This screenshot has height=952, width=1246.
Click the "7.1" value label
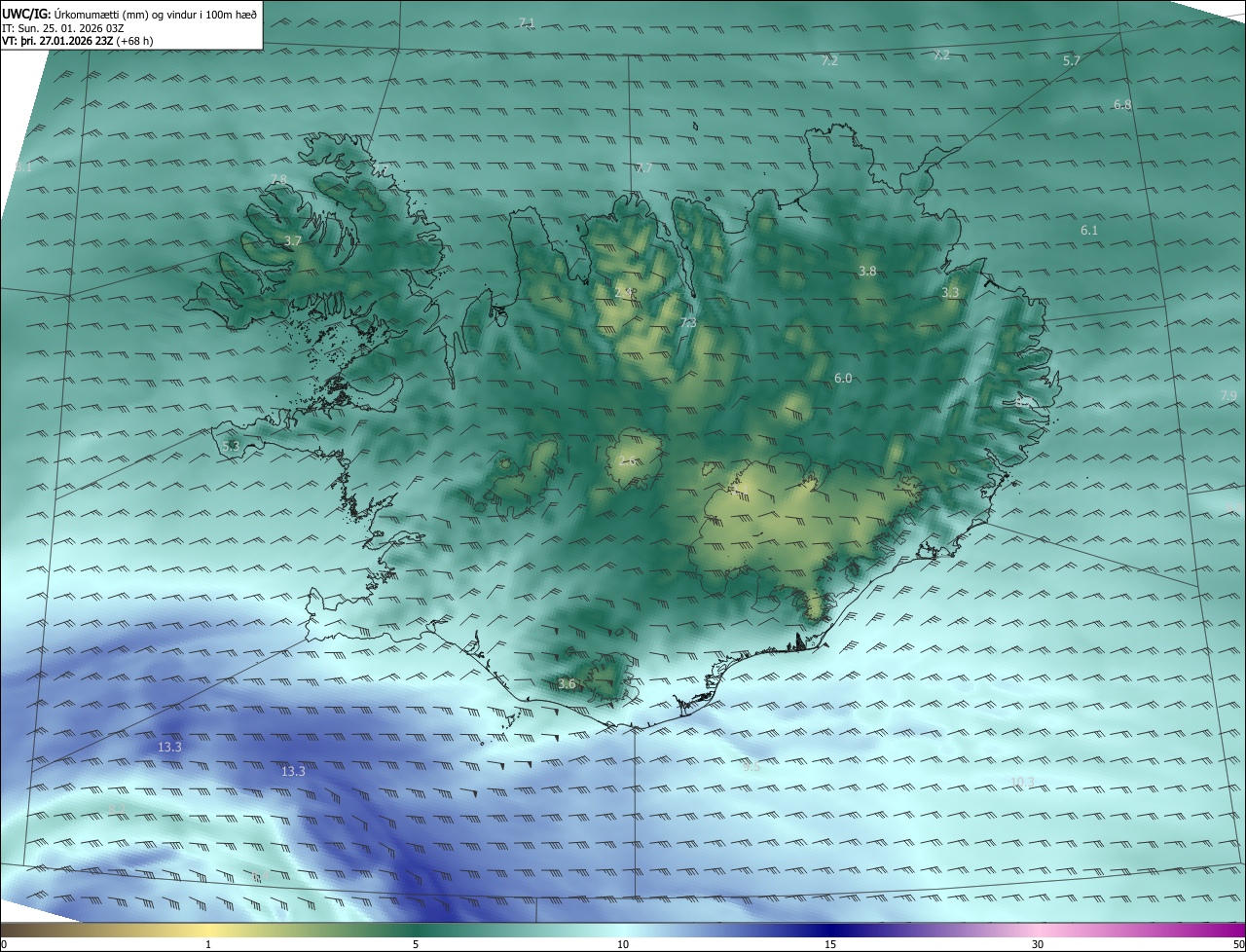click(x=527, y=22)
